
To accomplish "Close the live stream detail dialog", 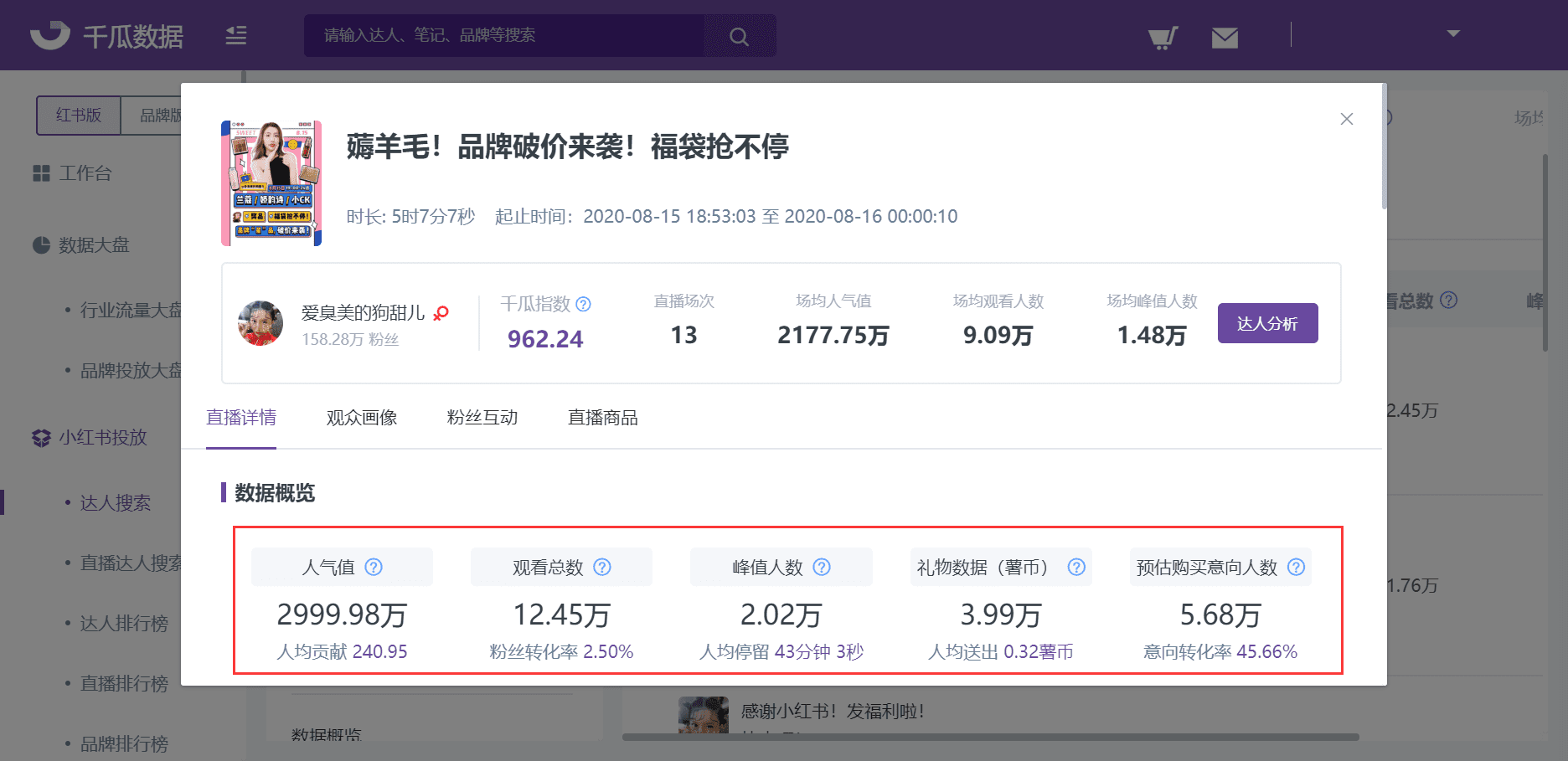I will tap(1347, 119).
